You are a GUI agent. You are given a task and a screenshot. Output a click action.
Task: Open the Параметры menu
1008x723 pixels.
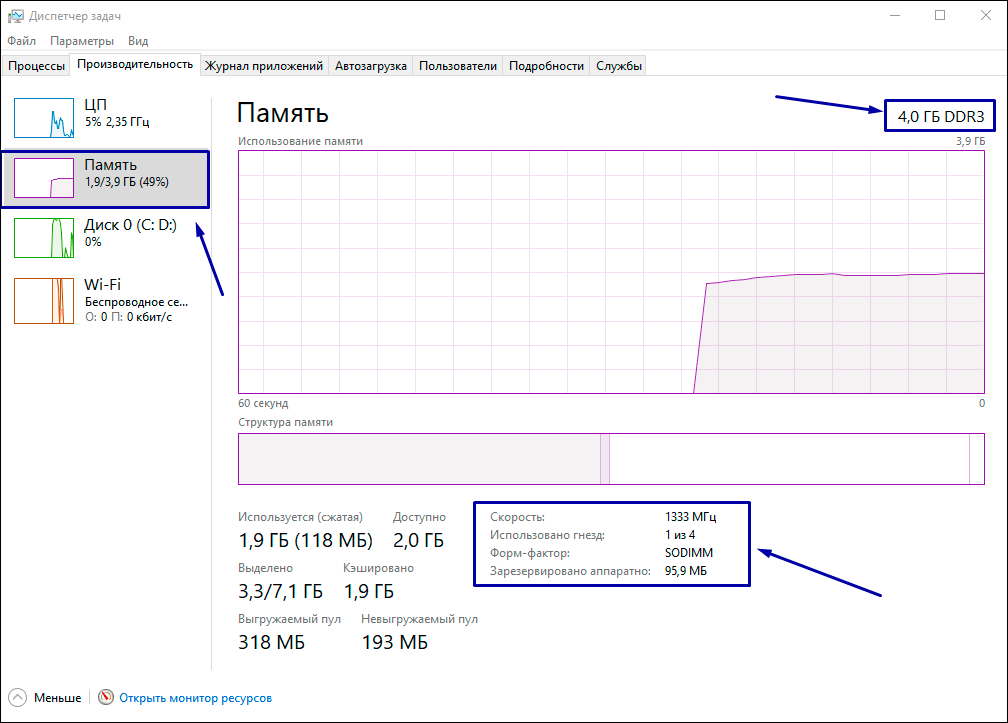pyautogui.click(x=82, y=41)
